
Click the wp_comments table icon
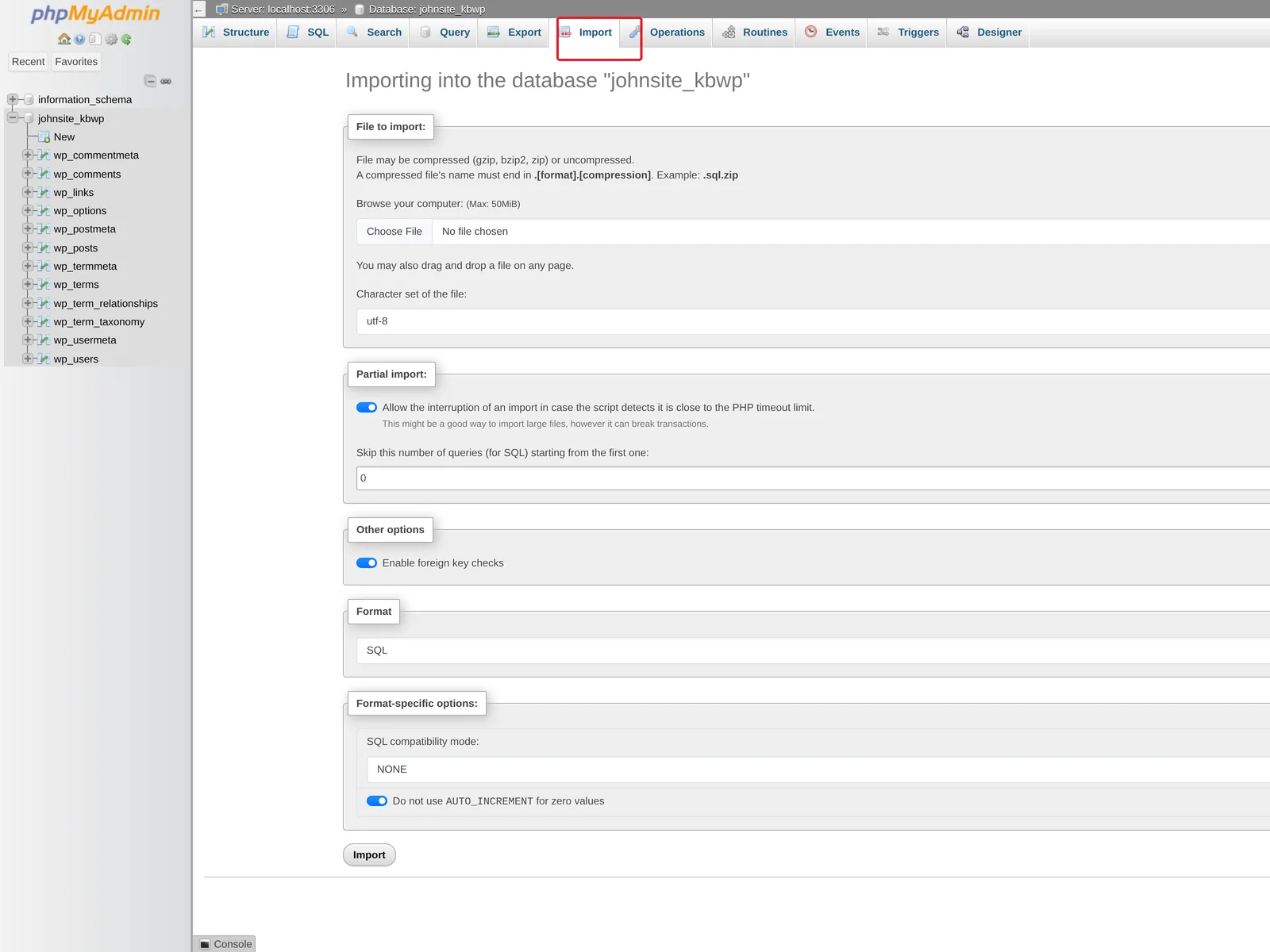tap(44, 174)
